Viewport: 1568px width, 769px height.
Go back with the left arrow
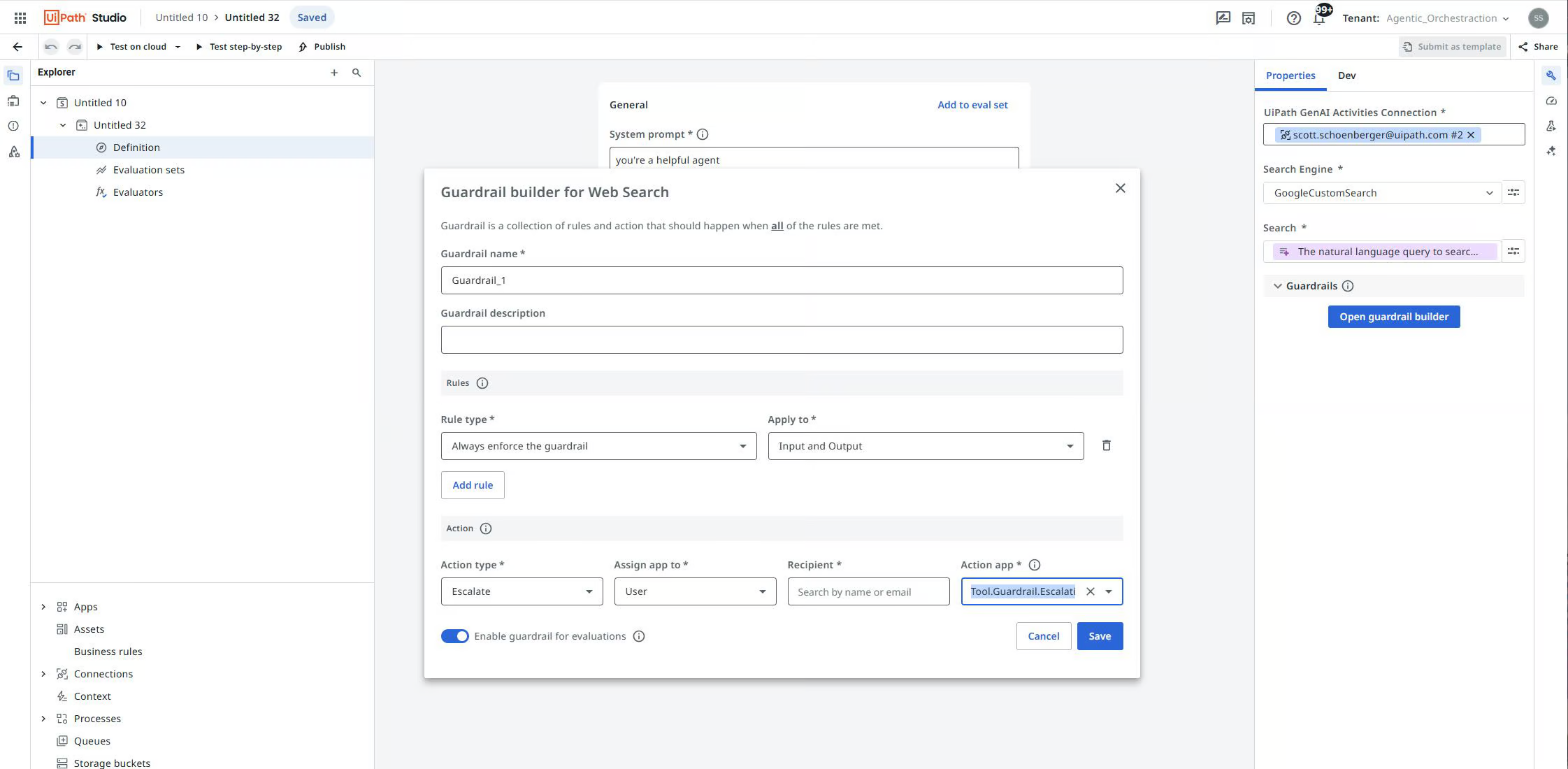coord(17,47)
